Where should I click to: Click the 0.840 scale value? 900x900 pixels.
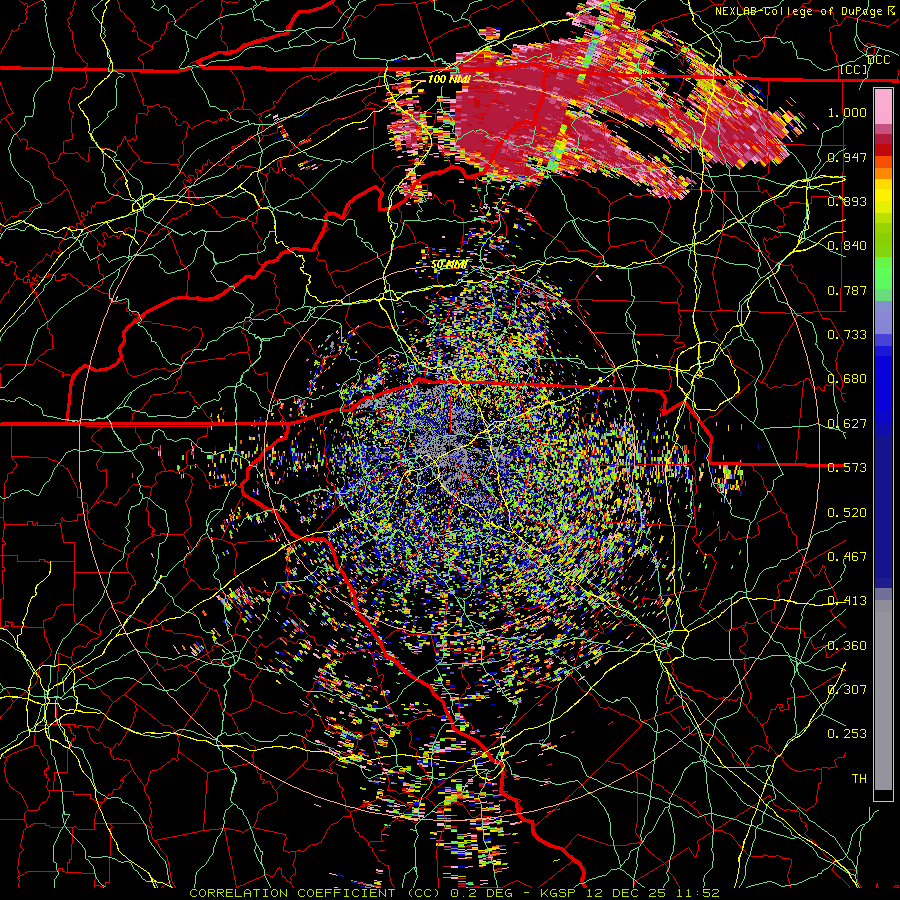point(847,246)
